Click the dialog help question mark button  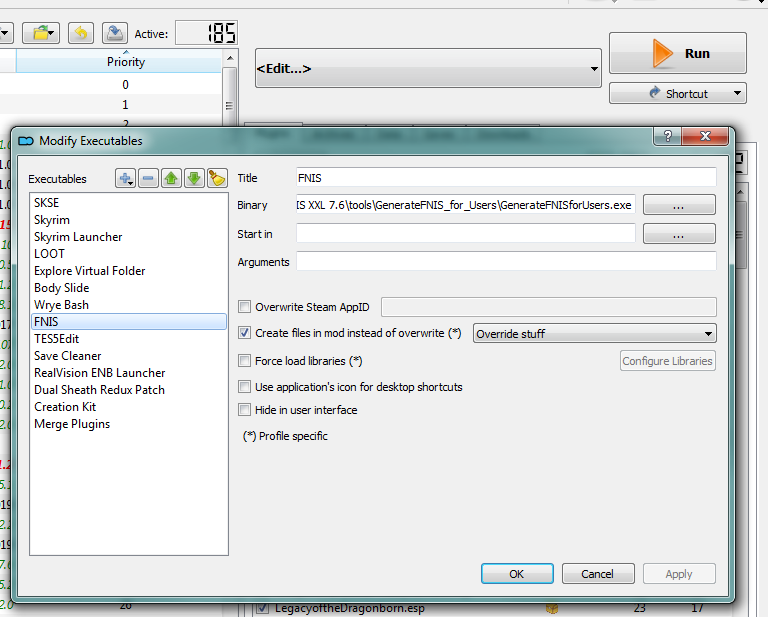coord(667,138)
